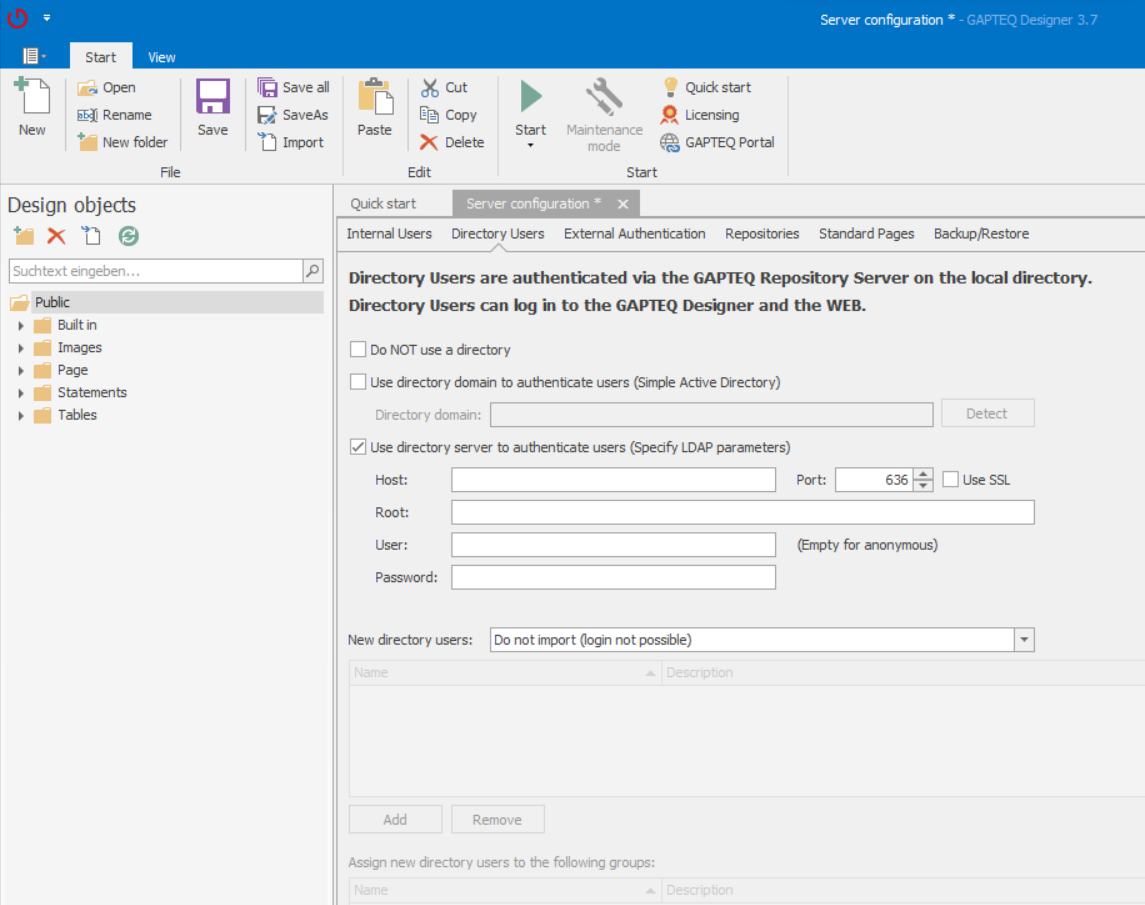1145x905 pixels.
Task: Switch to the Repositories tab
Action: (x=762, y=233)
